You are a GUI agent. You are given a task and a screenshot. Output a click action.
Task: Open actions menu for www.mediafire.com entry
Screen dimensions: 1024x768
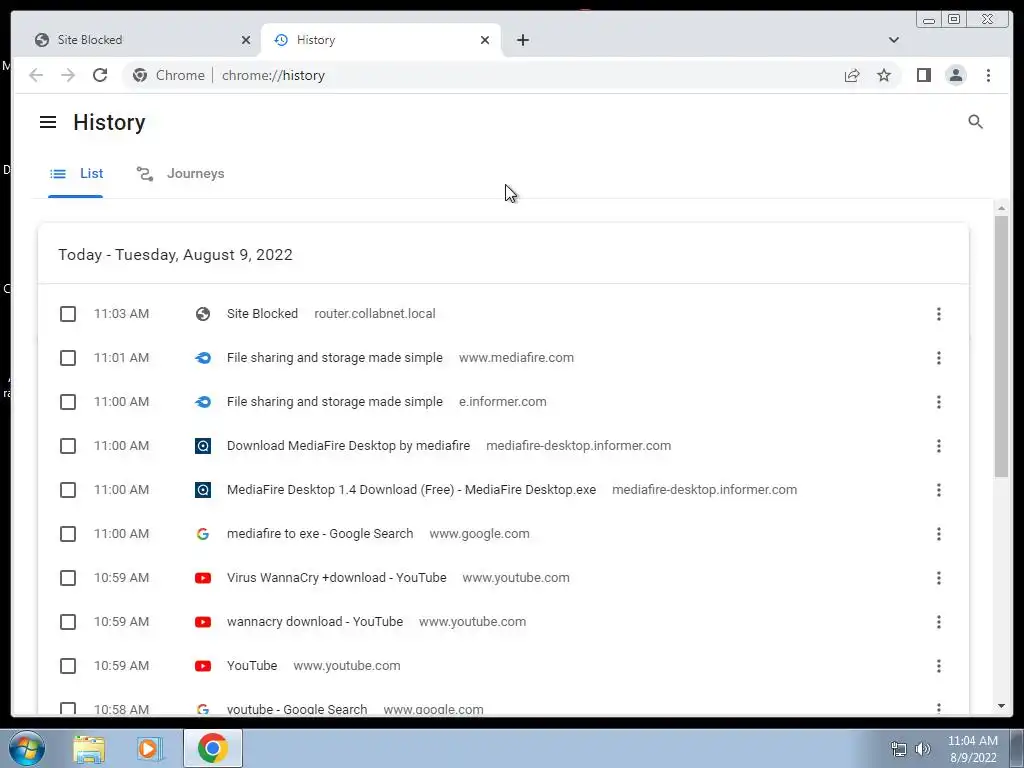point(938,358)
